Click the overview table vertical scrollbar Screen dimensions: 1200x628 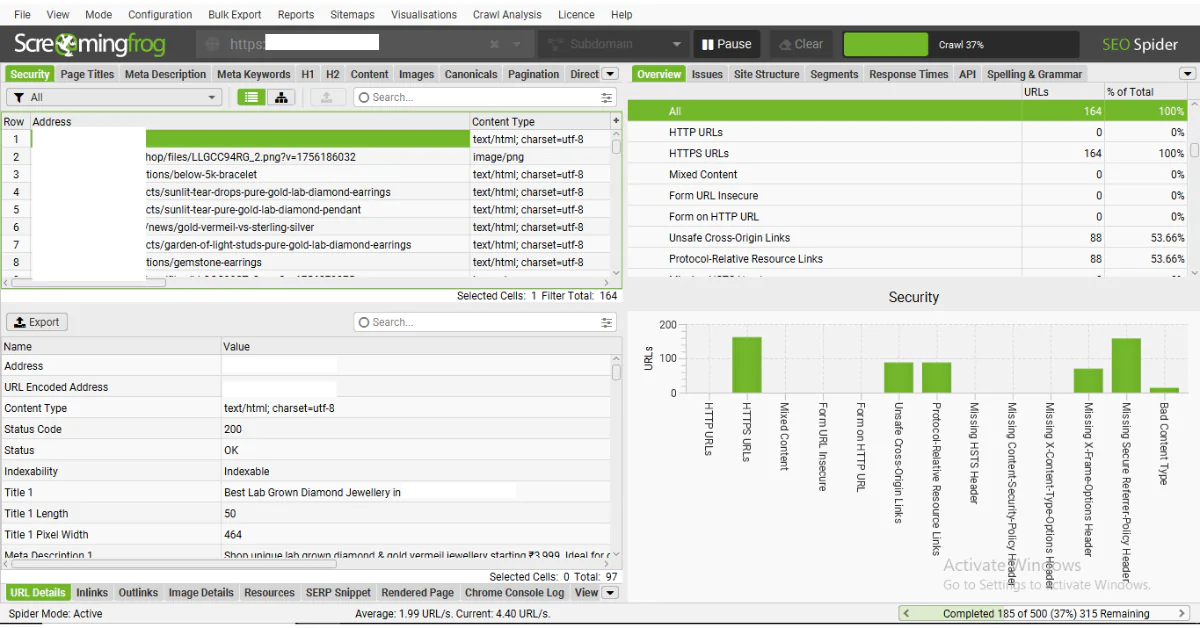(x=1194, y=150)
